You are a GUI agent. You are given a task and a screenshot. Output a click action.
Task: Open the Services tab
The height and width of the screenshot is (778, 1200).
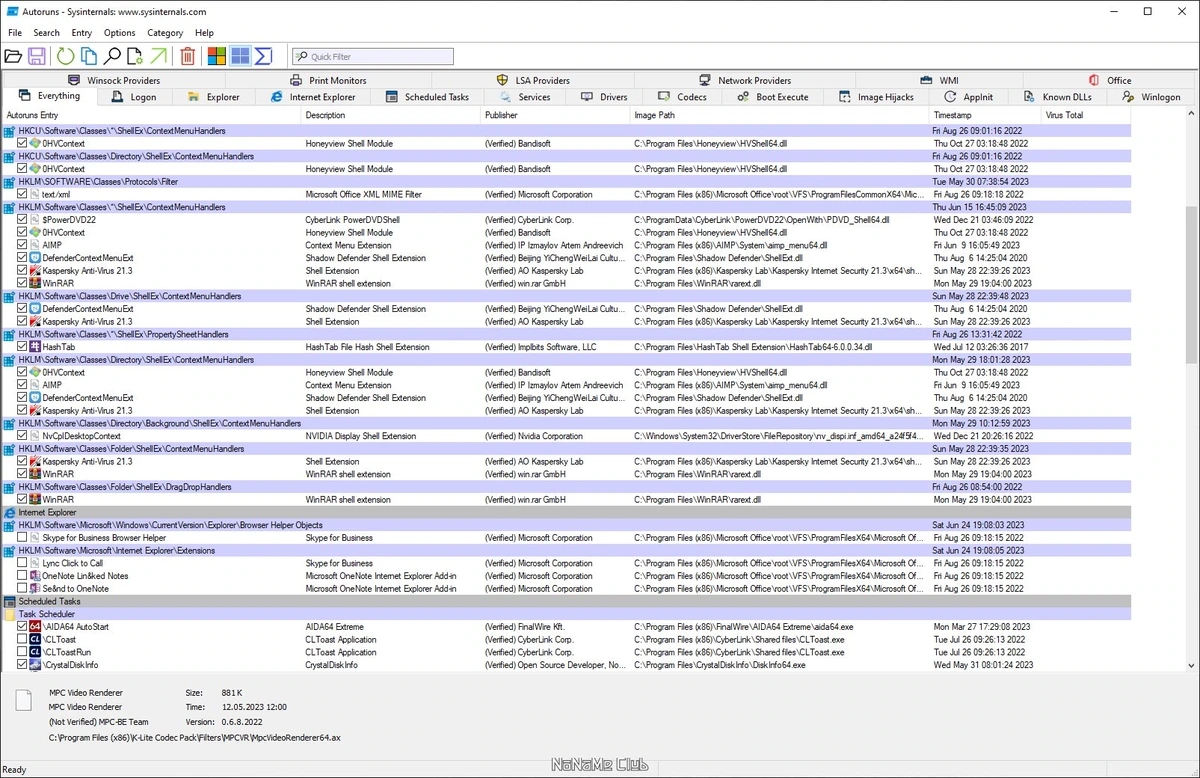(x=524, y=97)
